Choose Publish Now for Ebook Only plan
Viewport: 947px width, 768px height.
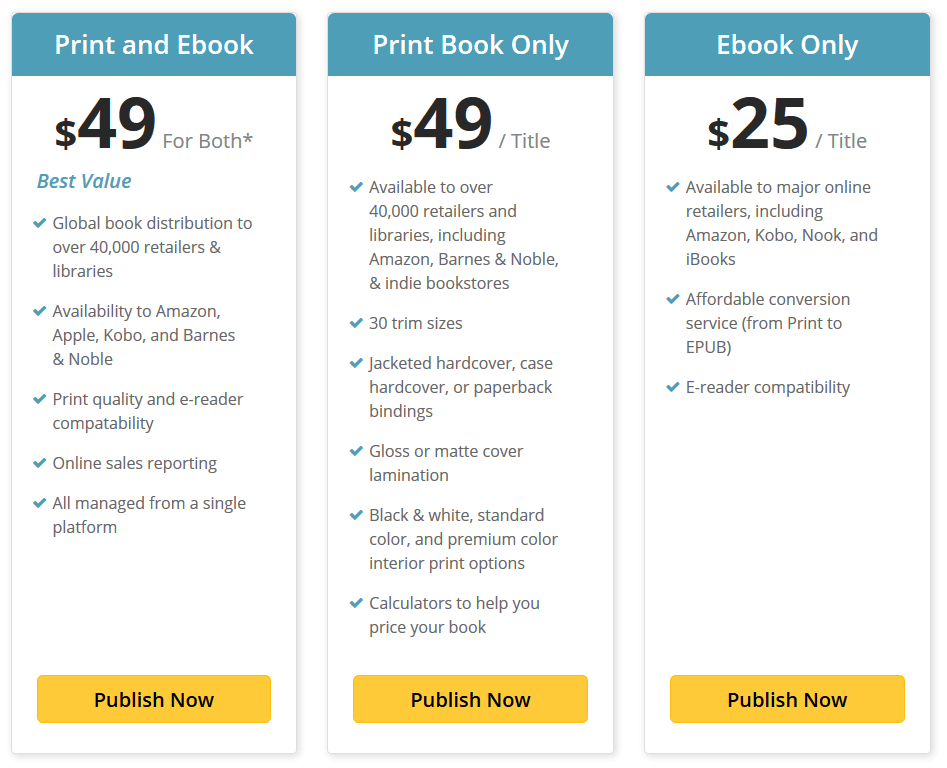787,699
